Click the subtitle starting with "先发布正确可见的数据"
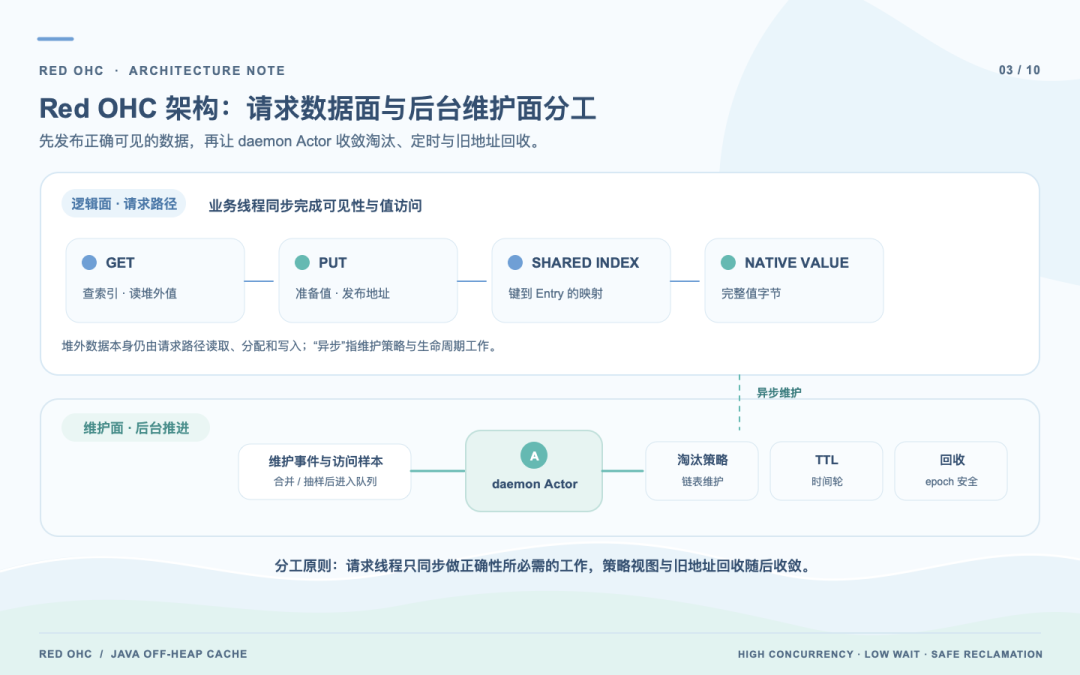The height and width of the screenshot is (675, 1080). [289, 141]
